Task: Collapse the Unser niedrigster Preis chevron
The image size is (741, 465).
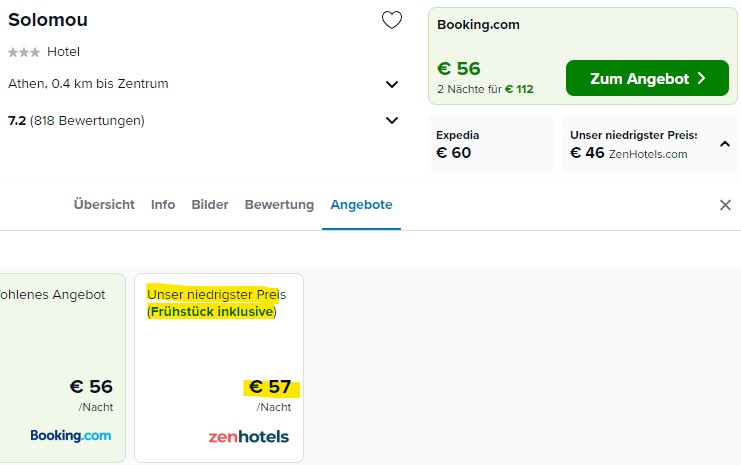Action: tap(724, 144)
